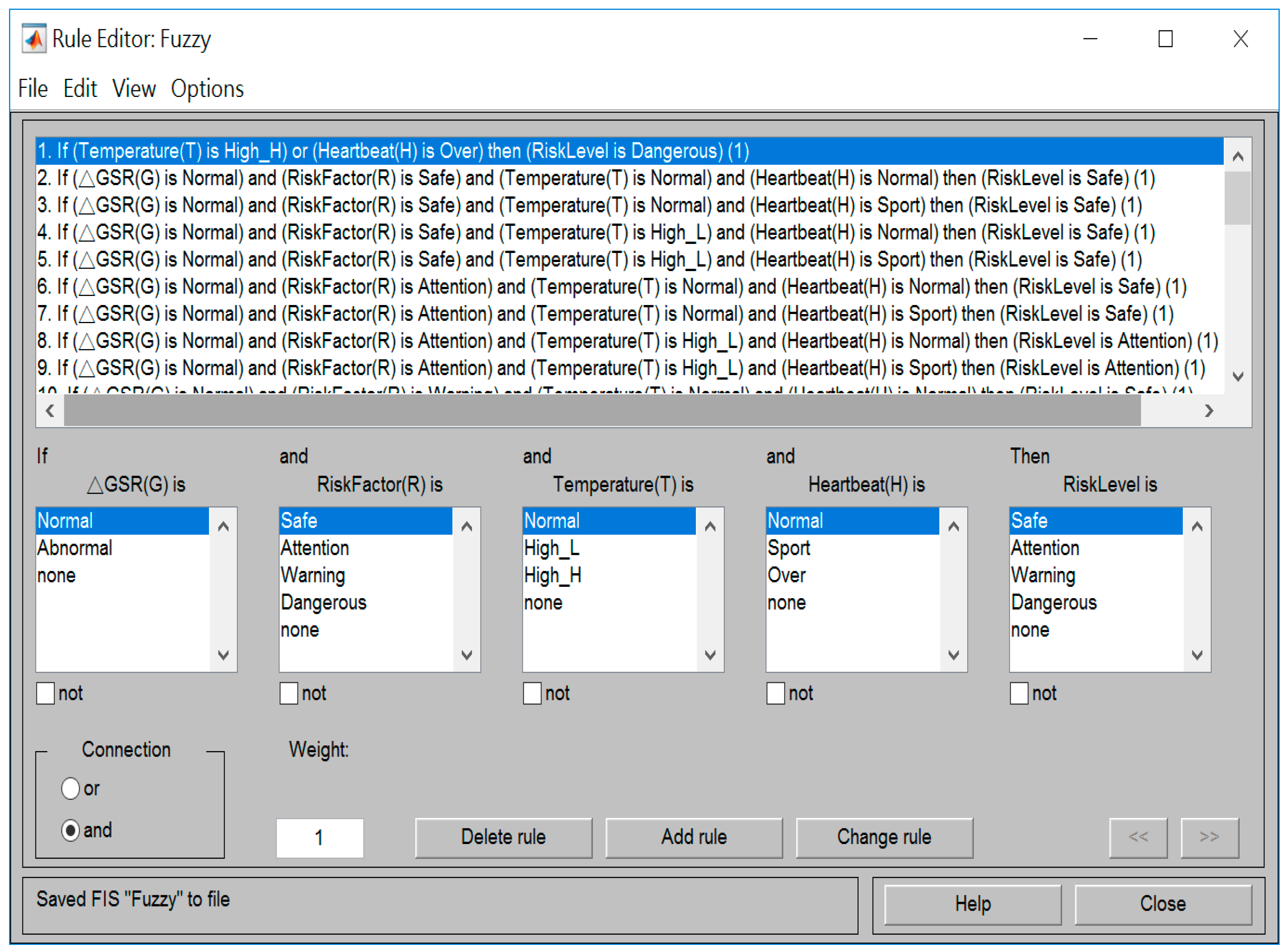Pick 'Over' in the Heartbeat(H) list
The height and width of the screenshot is (952, 1286).
coord(786,575)
